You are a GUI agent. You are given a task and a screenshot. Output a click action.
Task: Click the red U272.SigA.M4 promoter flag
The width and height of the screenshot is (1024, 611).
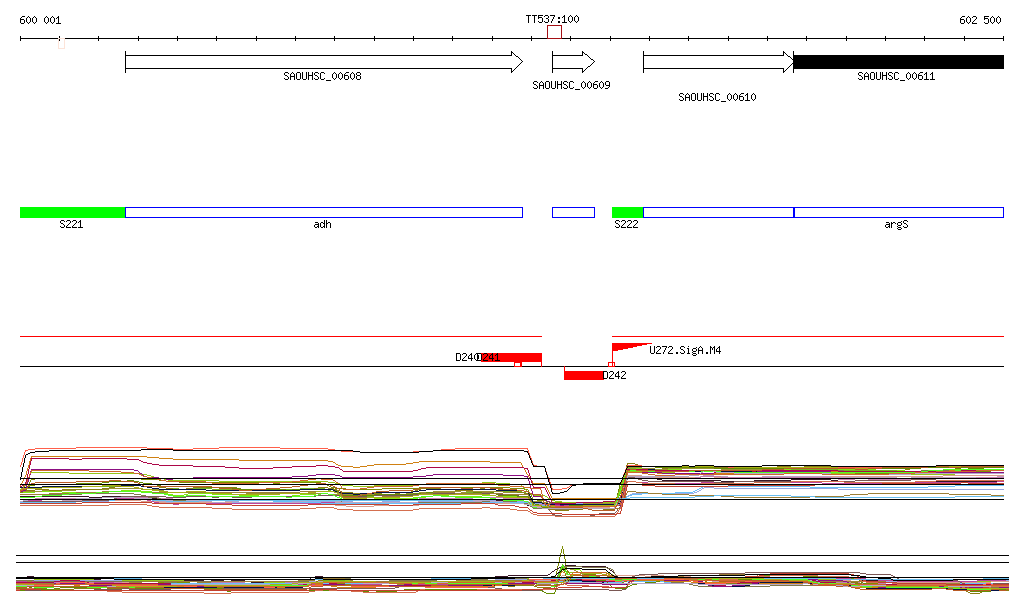[x=625, y=348]
